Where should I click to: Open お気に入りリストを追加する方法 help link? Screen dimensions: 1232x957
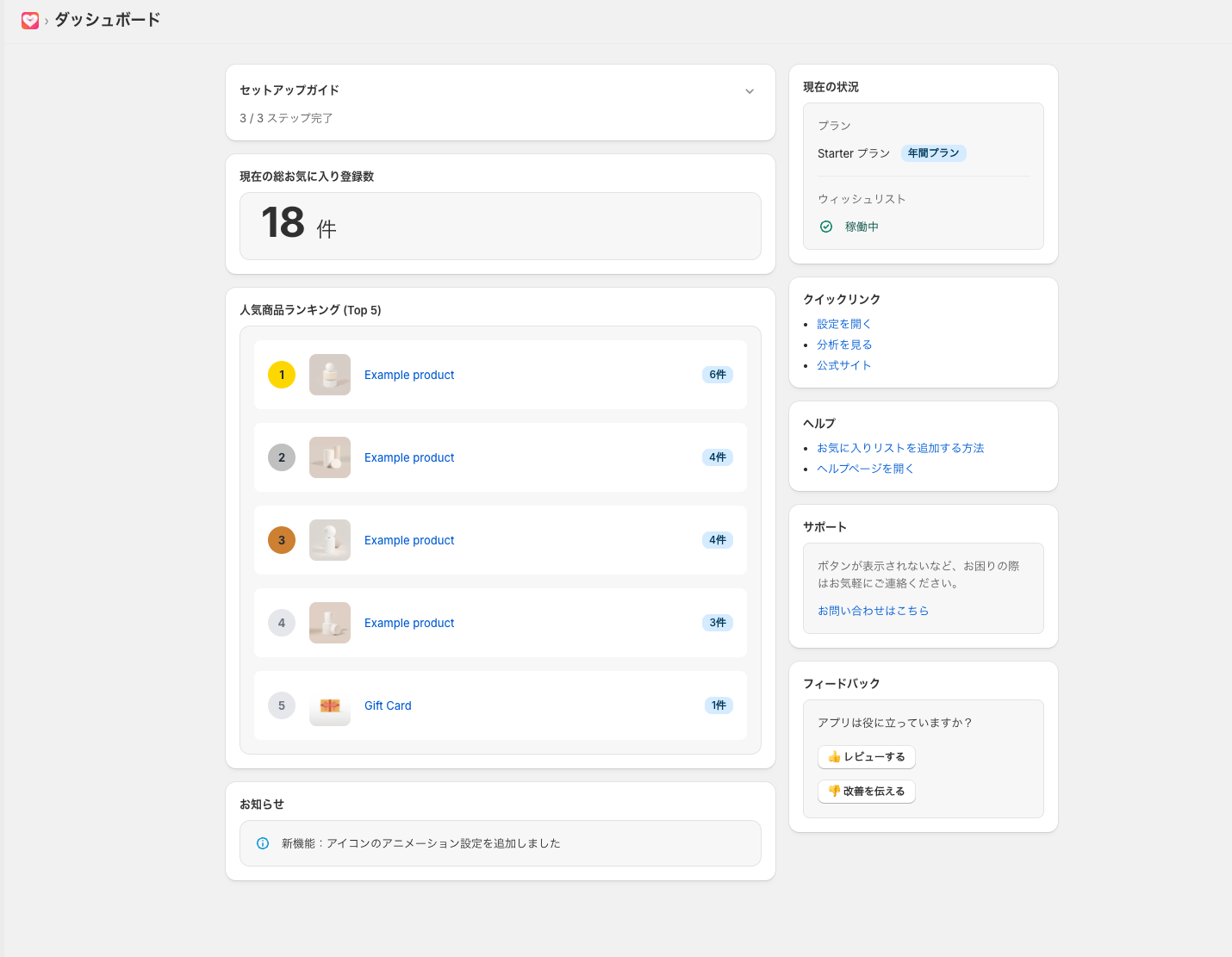point(901,448)
